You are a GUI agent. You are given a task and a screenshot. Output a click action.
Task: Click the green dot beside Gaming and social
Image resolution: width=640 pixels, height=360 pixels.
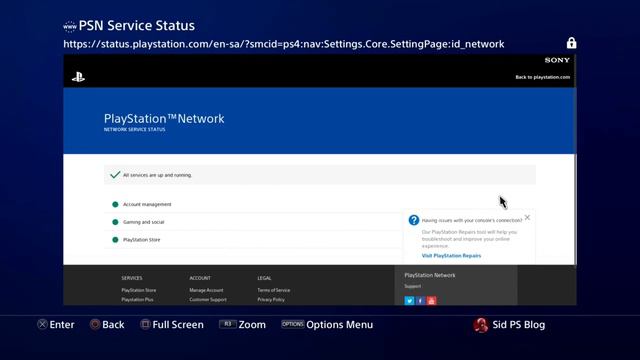115,222
